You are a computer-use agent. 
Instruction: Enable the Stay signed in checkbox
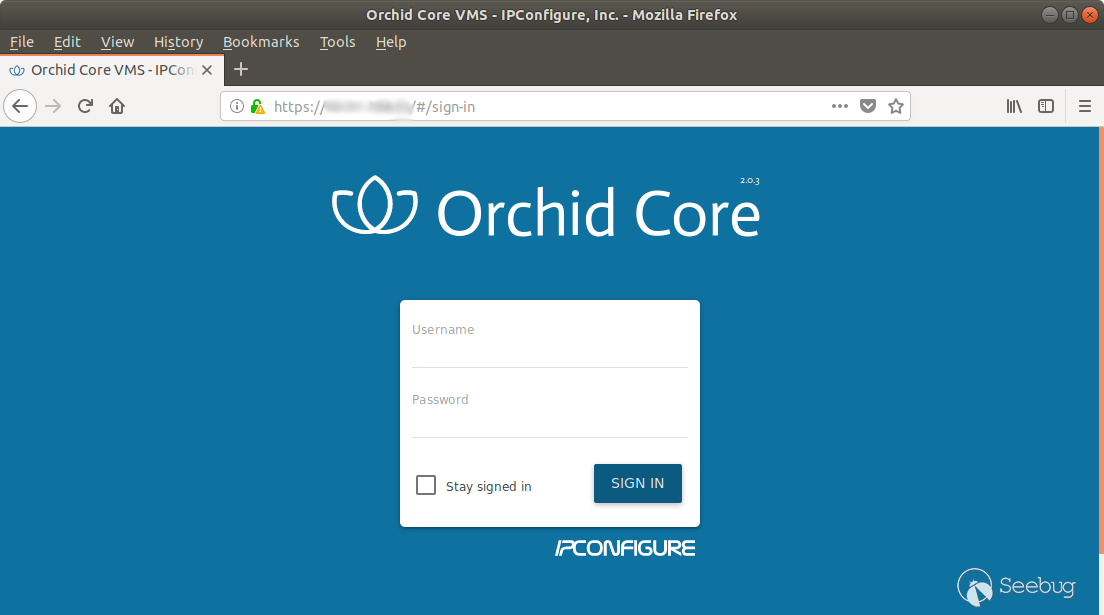tap(425, 485)
